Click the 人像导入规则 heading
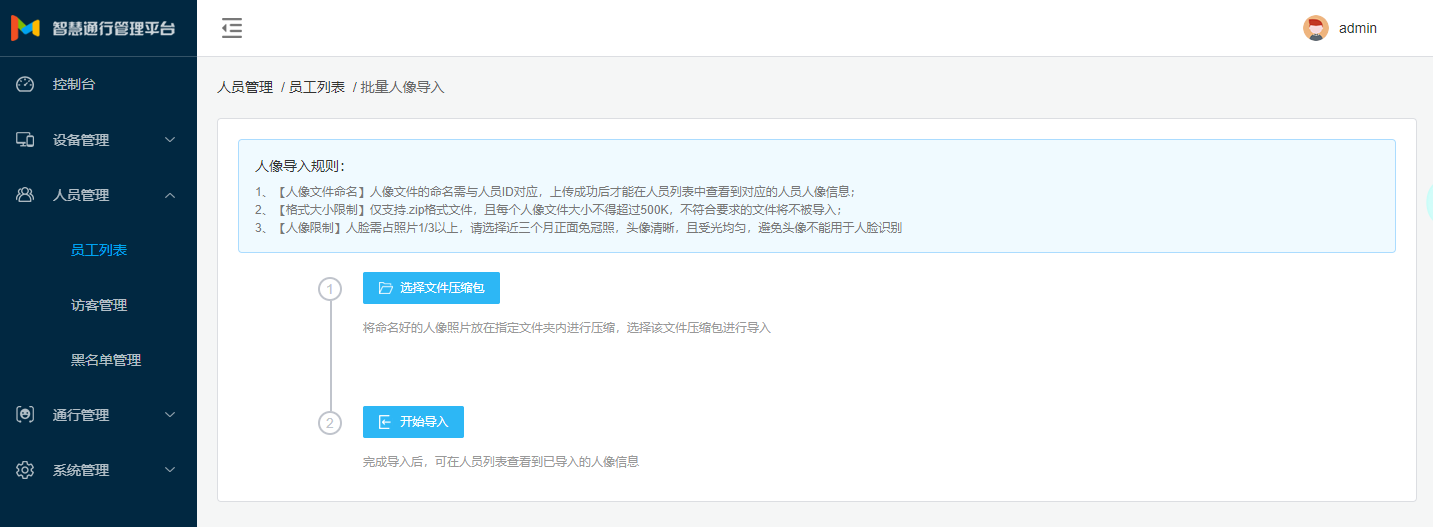Screen dimensions: 1433x527 300,166
